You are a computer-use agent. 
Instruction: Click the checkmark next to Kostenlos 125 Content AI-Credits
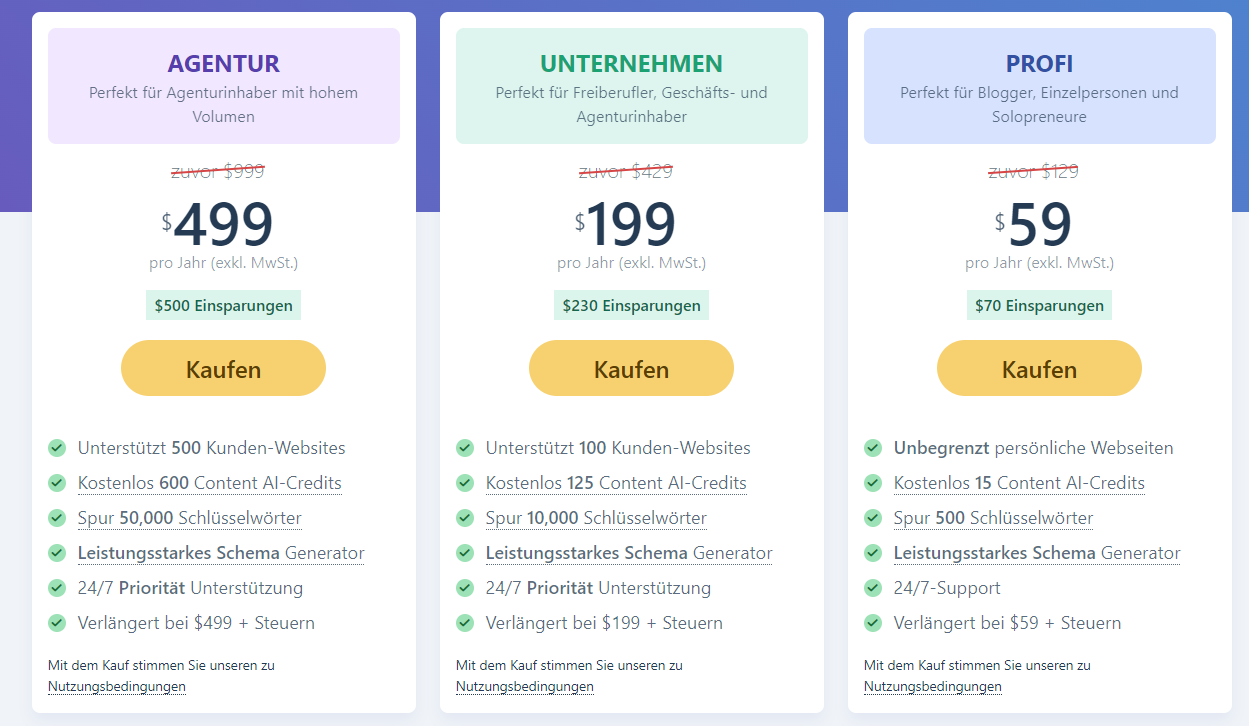click(465, 483)
